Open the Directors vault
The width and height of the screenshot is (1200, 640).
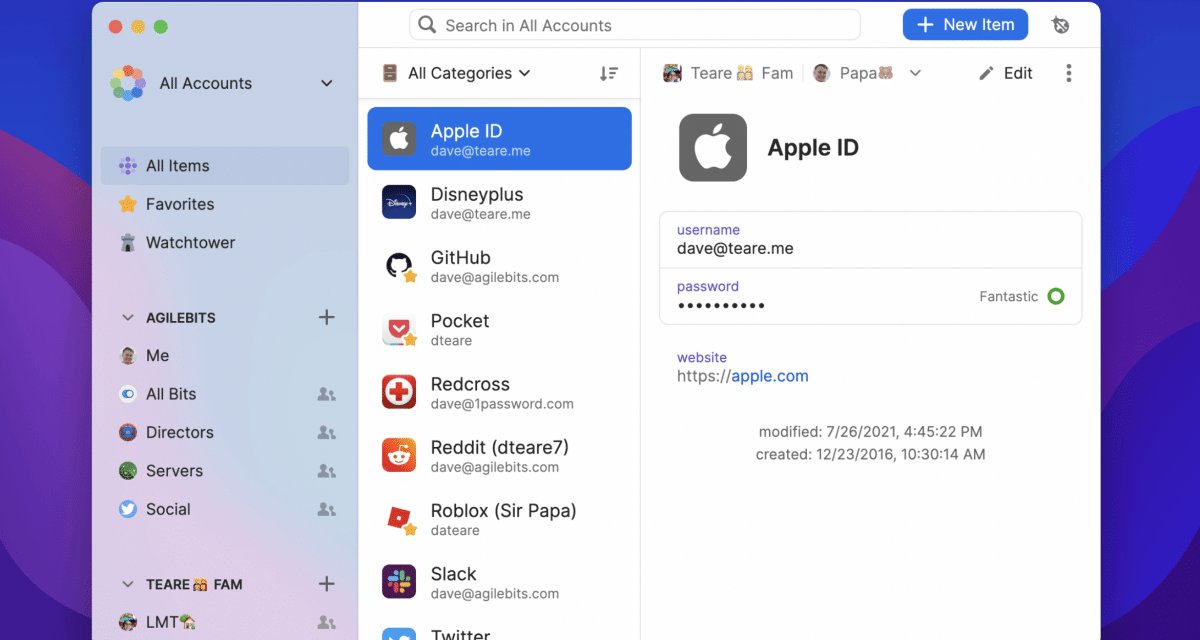point(225,432)
